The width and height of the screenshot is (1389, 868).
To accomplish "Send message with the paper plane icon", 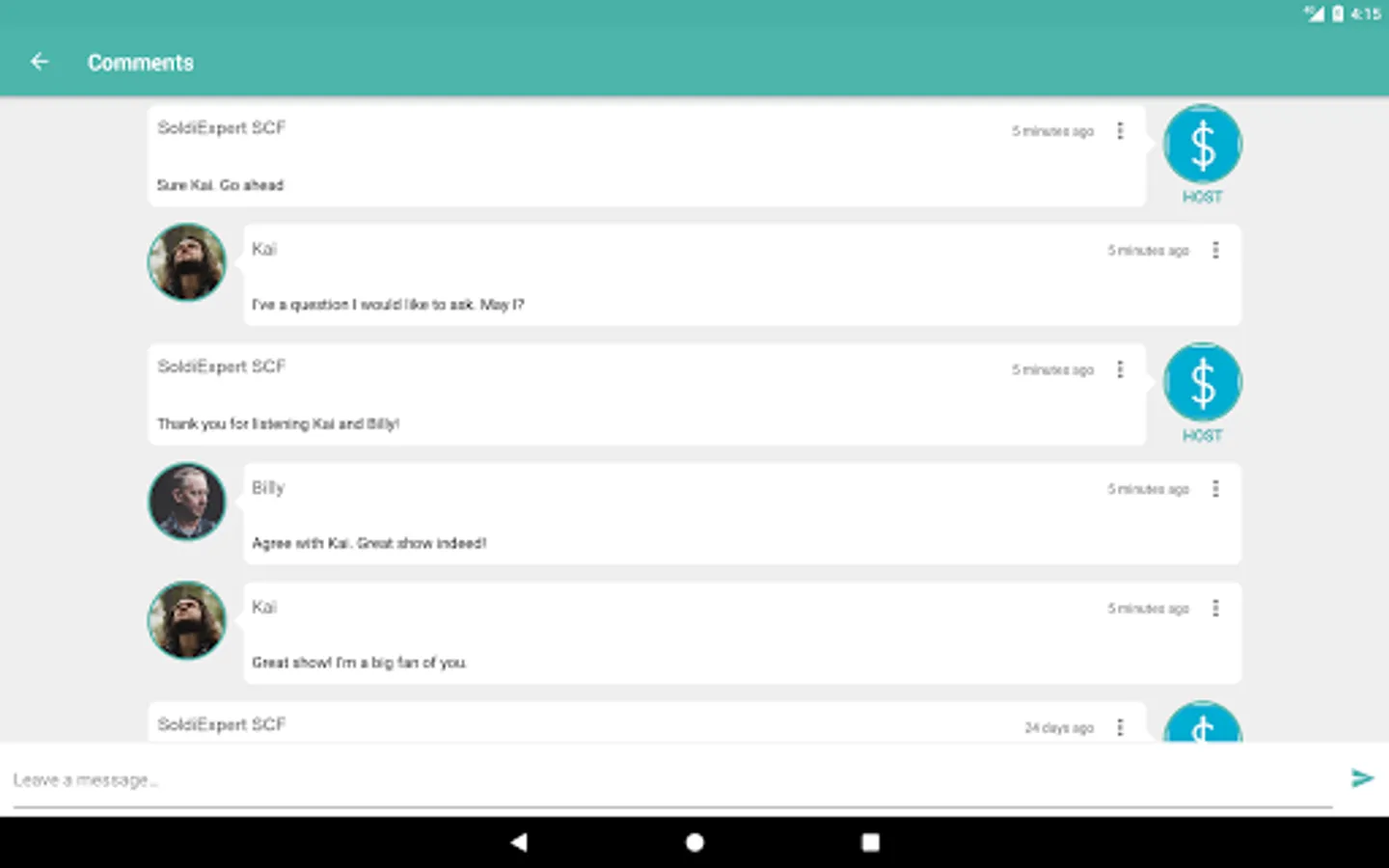I will (1362, 778).
